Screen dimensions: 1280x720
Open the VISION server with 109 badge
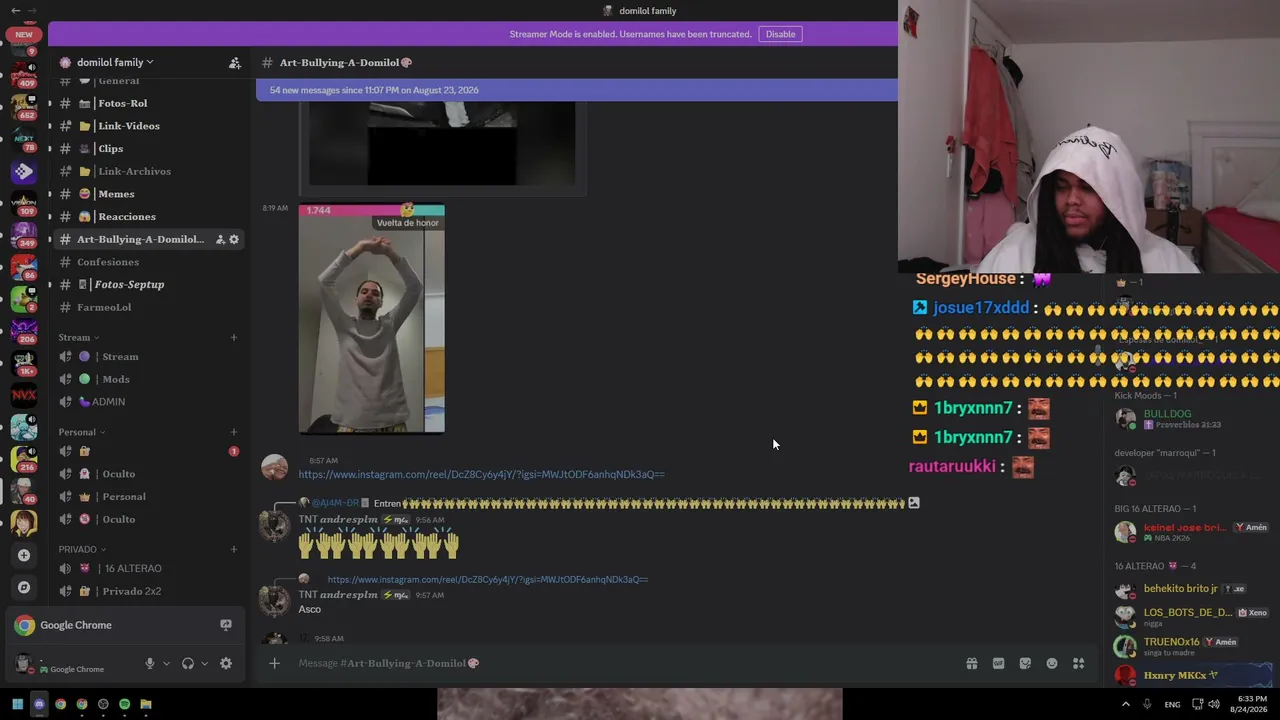pyautogui.click(x=24, y=202)
